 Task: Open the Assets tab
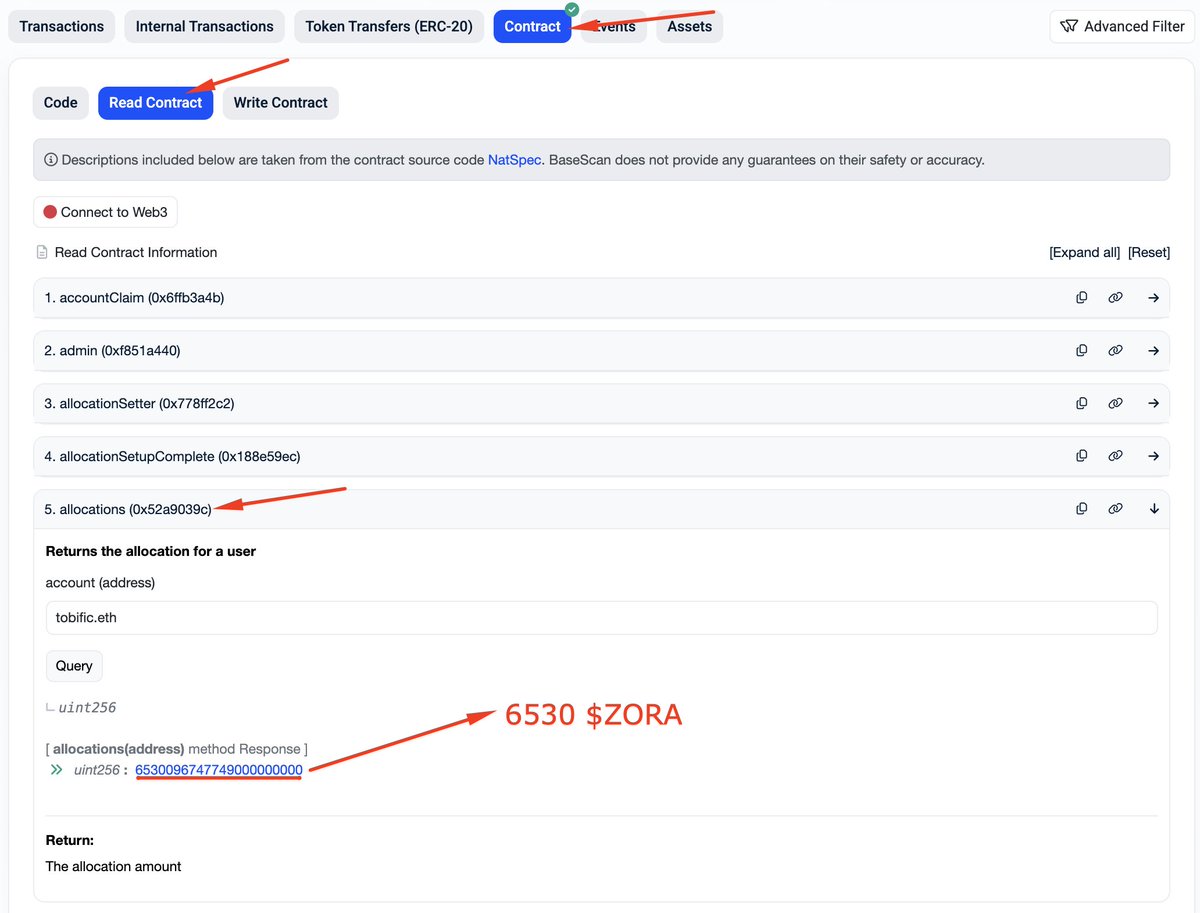(x=690, y=27)
